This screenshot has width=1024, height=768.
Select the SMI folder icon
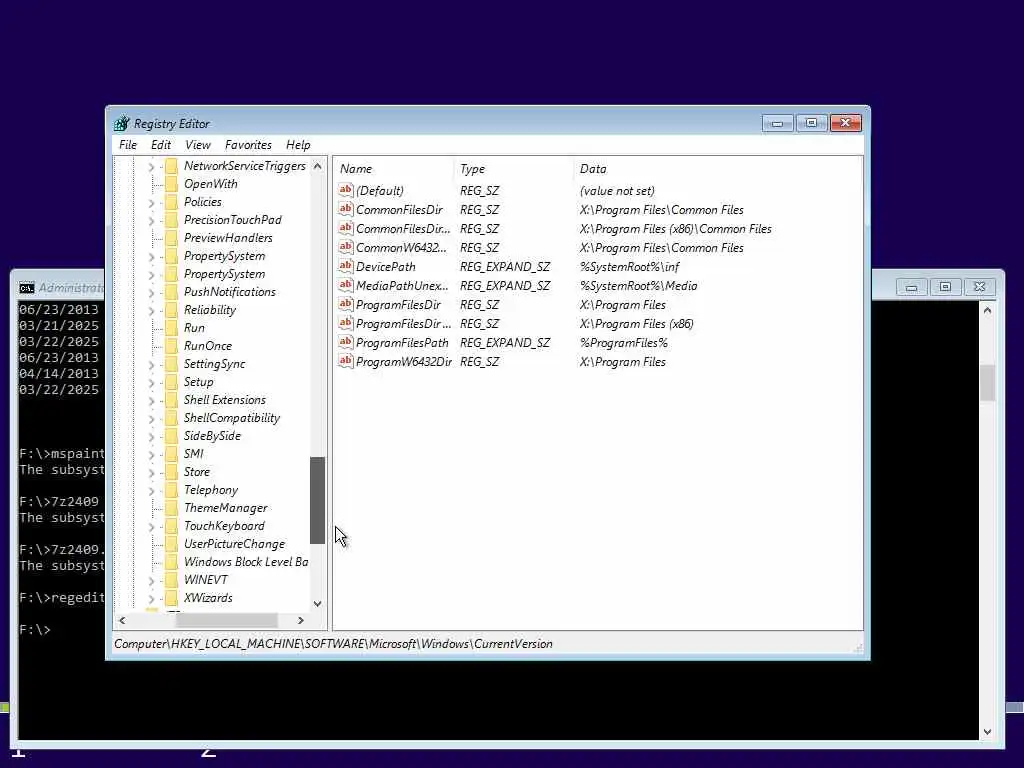click(171, 454)
